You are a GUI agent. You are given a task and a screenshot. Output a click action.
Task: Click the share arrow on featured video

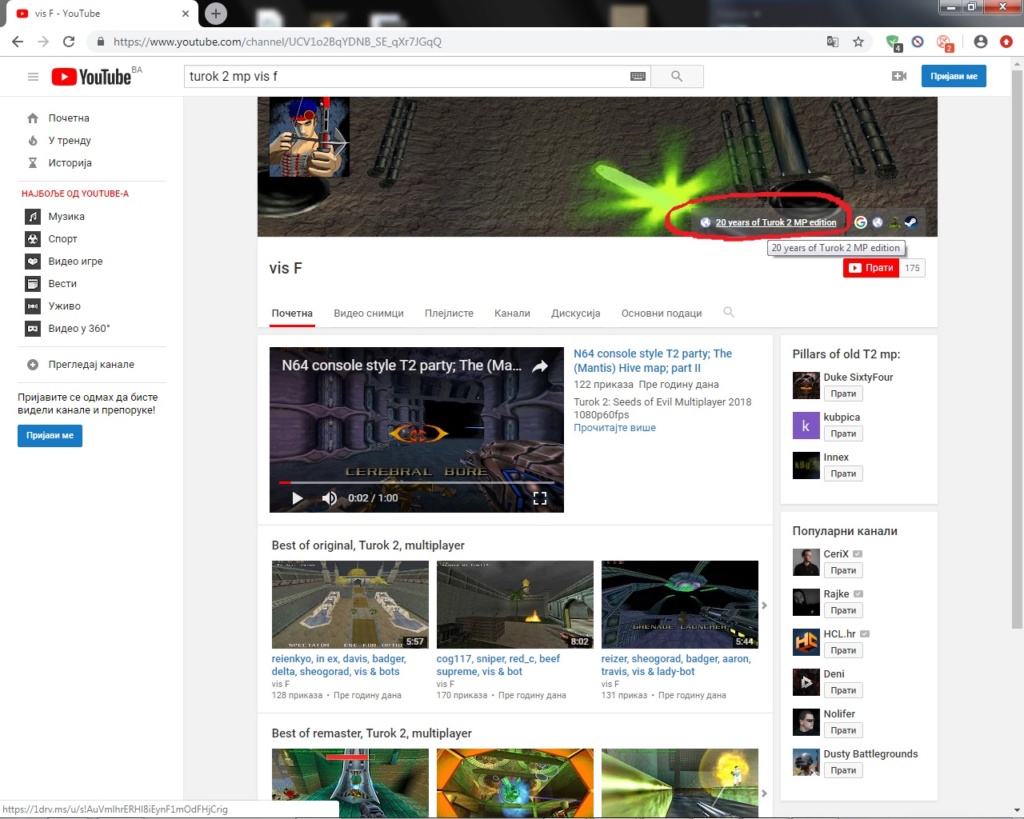(539, 366)
